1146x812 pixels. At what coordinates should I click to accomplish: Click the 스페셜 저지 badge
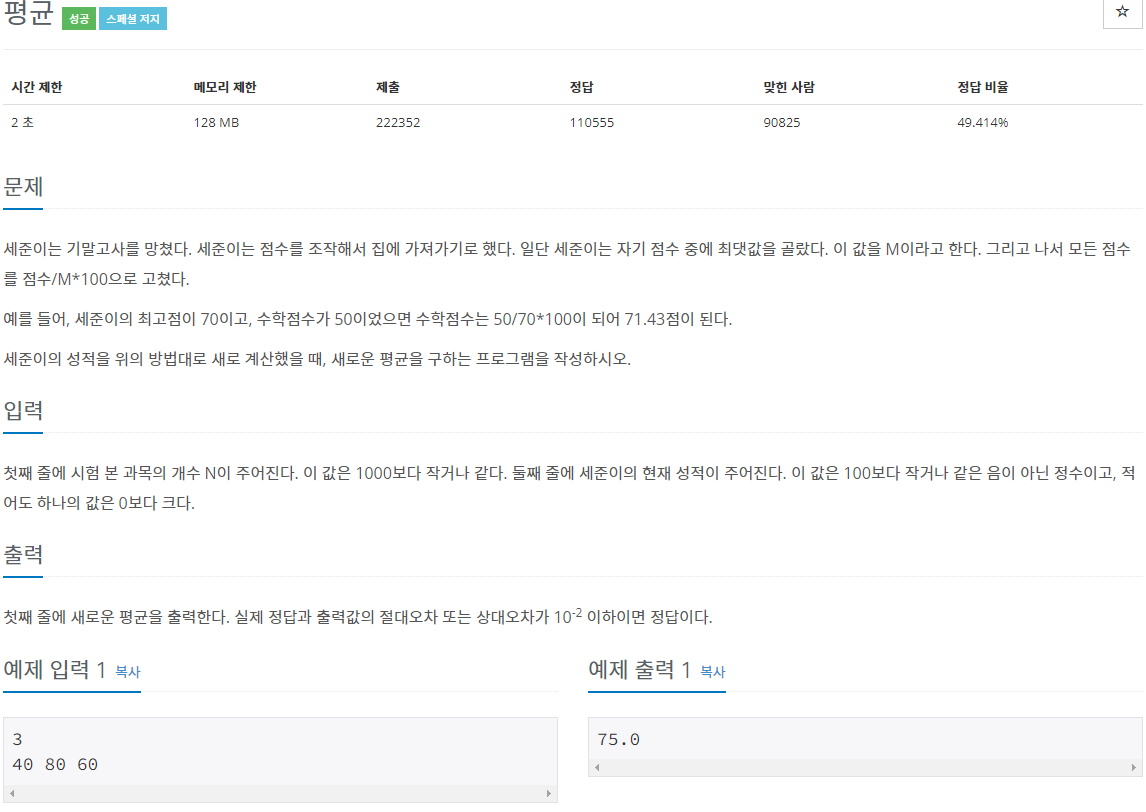133,18
